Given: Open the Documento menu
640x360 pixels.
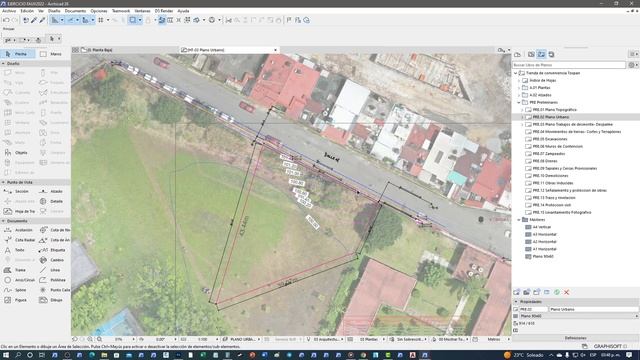Looking at the screenshot, I should [75, 11].
